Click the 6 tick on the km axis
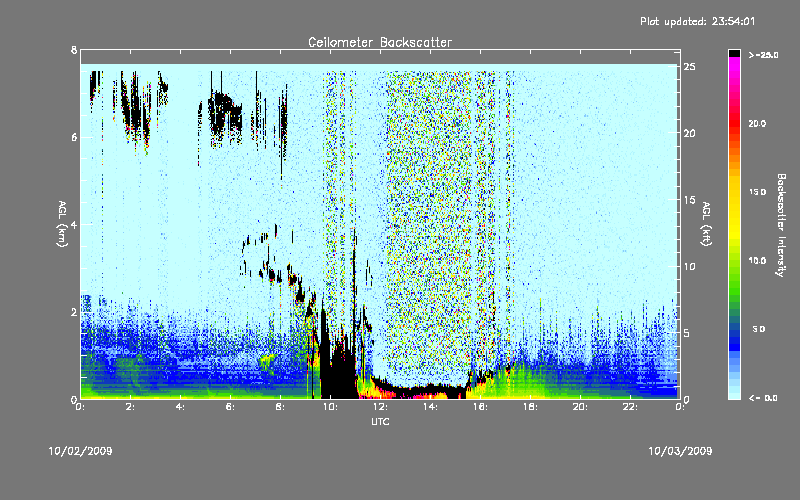This screenshot has height=500, width=800. 74,137
